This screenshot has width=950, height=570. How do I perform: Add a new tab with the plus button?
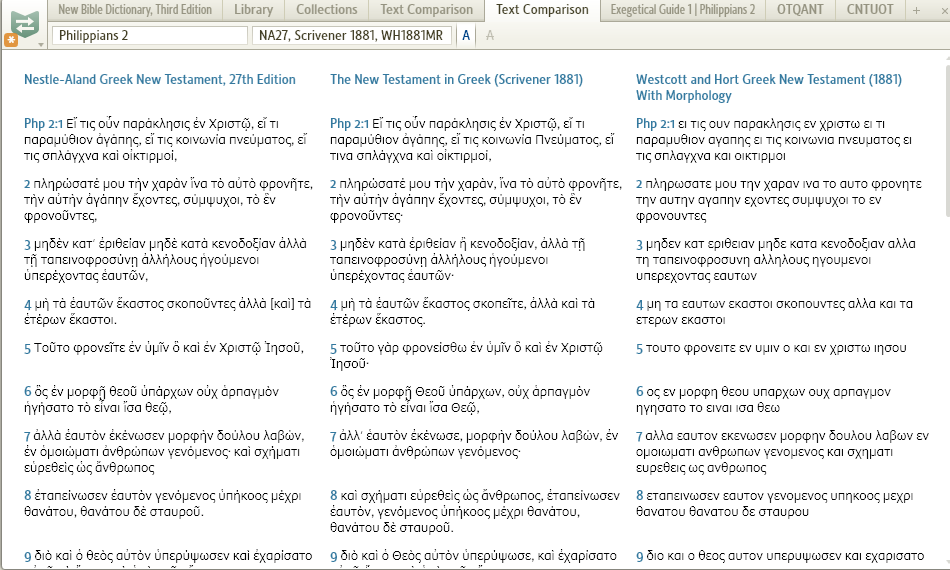pyautogui.click(x=916, y=10)
